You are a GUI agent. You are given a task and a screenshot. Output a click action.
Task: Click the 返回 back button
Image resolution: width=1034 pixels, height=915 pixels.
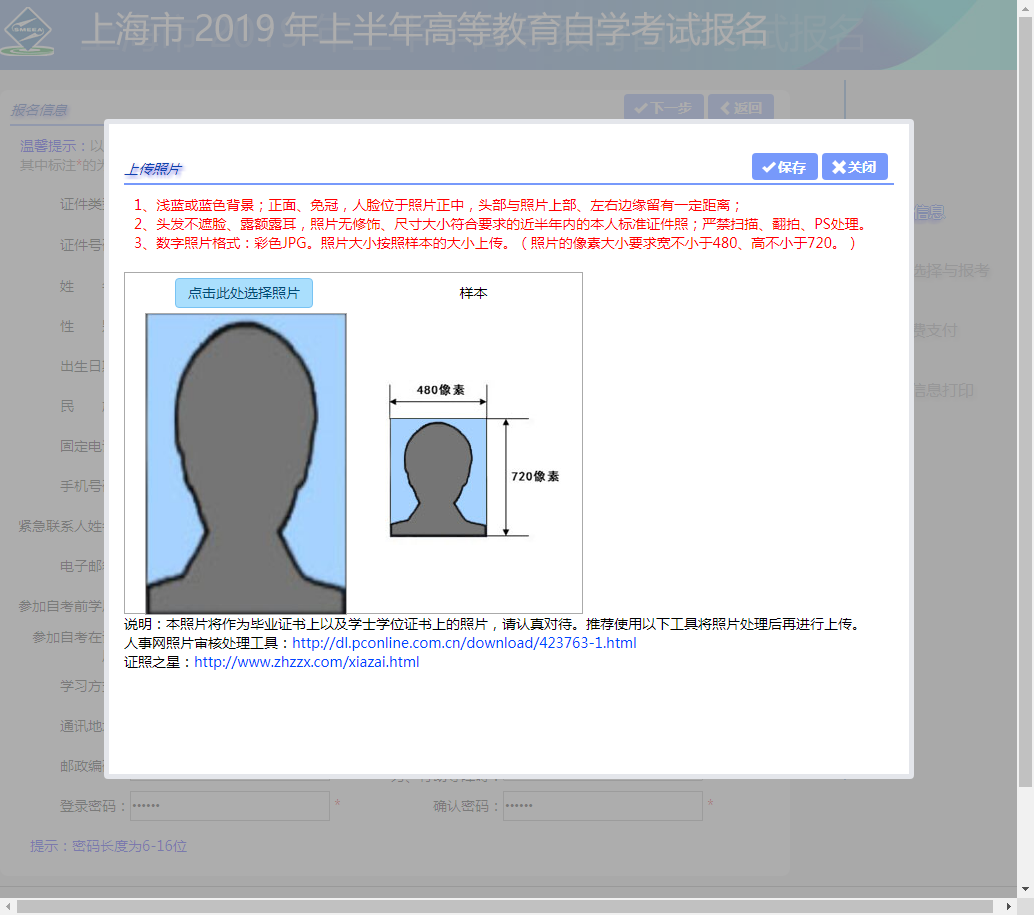740,108
